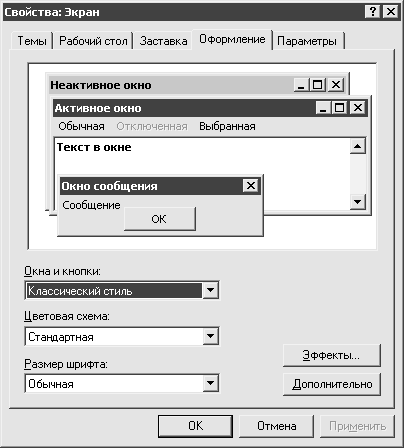
Task: Click minimize icon on Неактивное окно preview
Action: click(x=301, y=85)
